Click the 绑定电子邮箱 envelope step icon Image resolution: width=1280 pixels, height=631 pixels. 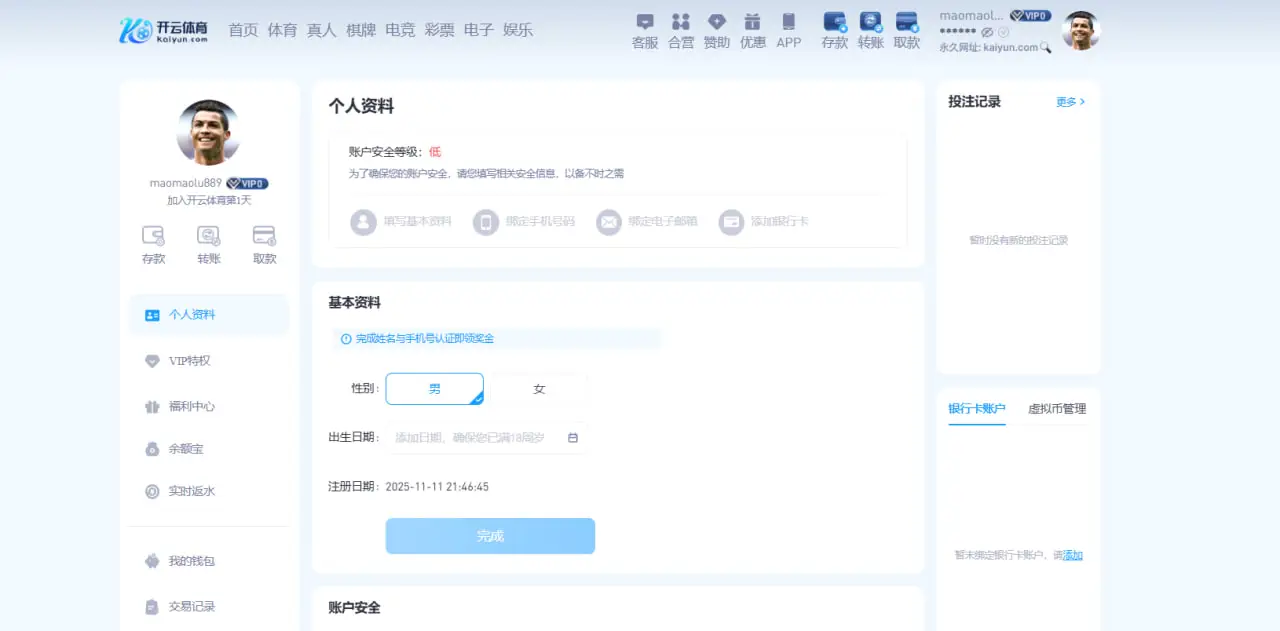[x=609, y=221]
